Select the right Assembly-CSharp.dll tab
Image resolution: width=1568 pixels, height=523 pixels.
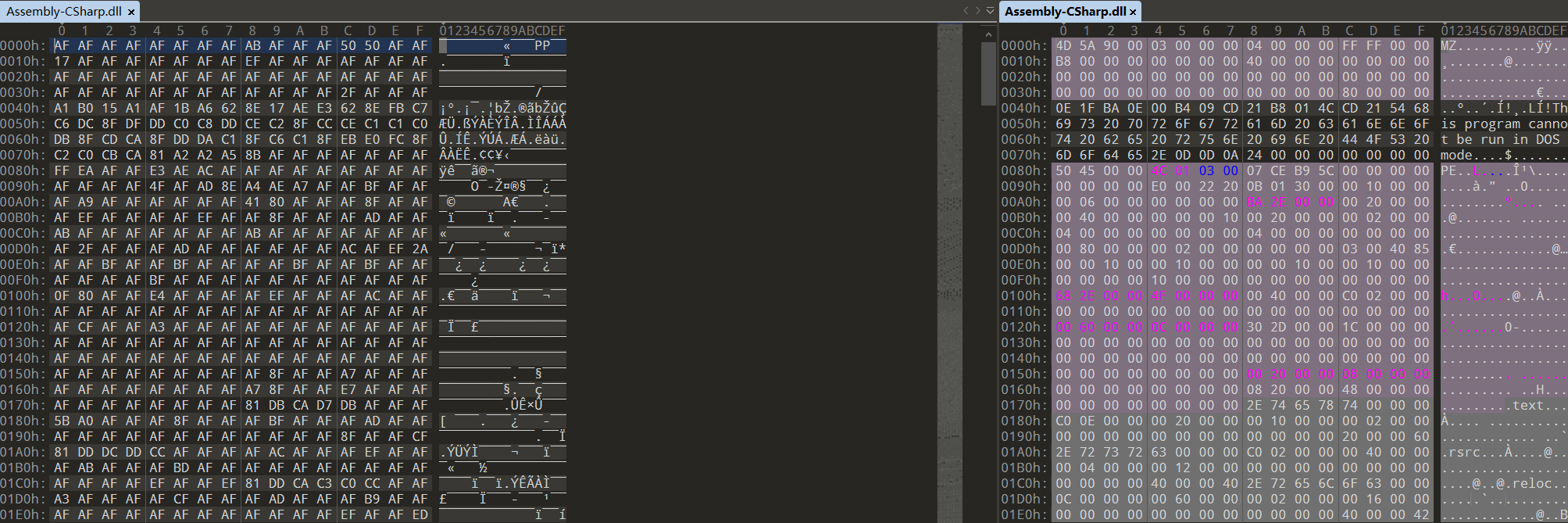coord(1064,12)
